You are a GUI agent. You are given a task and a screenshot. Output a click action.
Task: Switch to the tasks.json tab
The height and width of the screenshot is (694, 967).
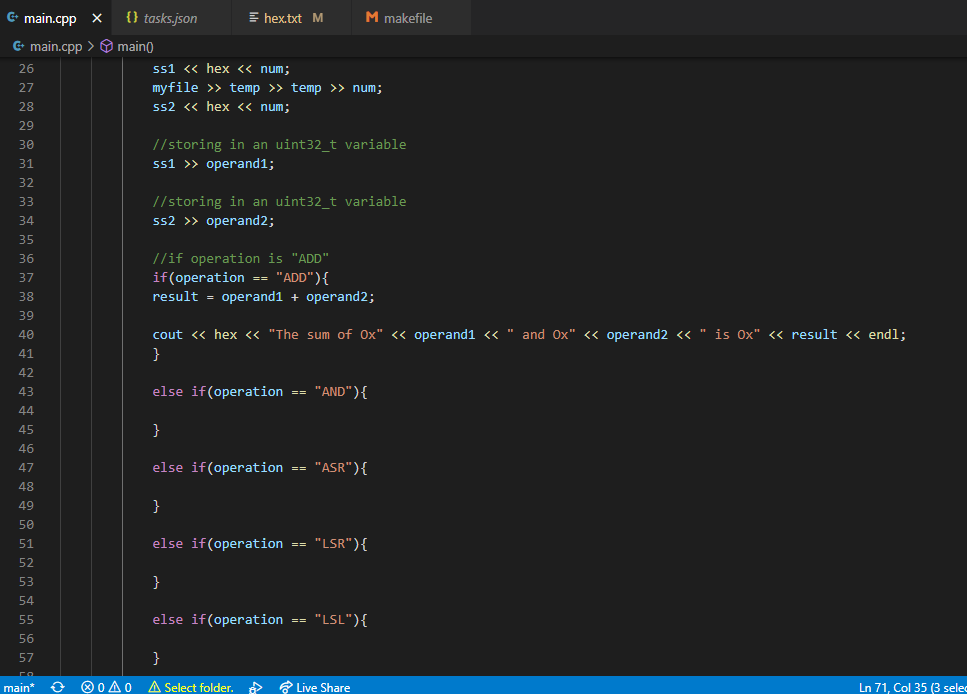[x=170, y=17]
